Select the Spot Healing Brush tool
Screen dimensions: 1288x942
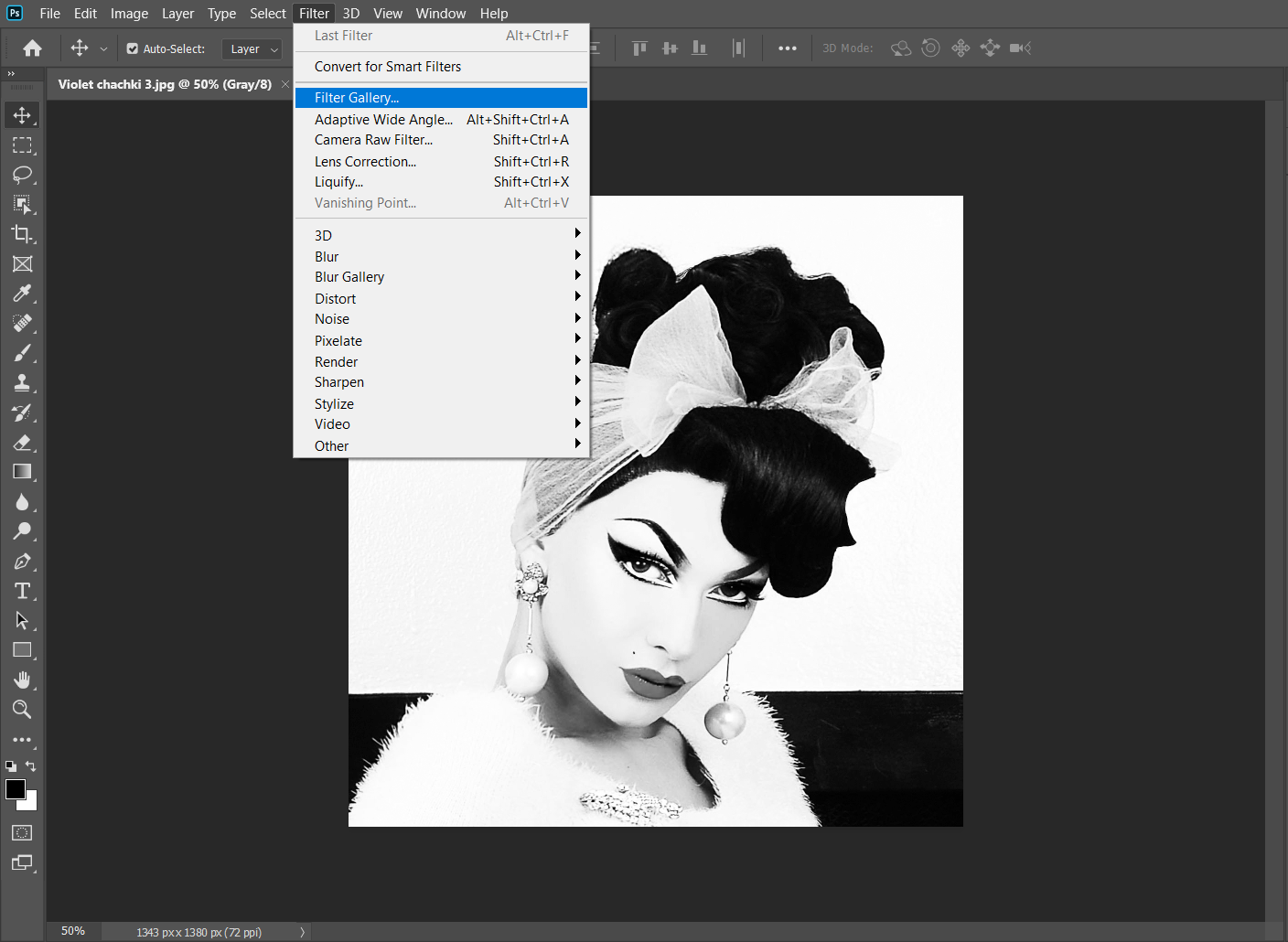pos(22,323)
